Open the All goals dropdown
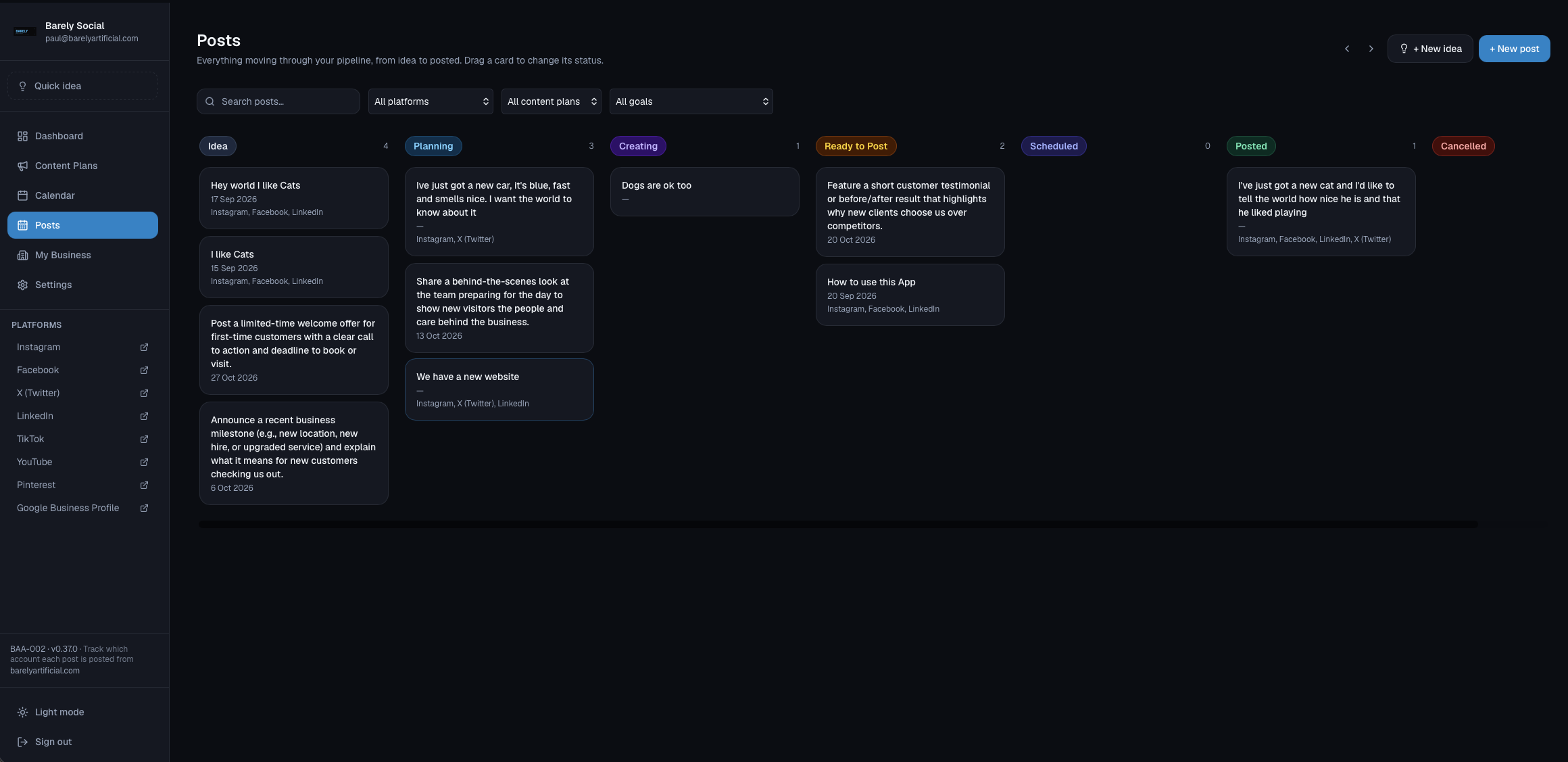 691,101
